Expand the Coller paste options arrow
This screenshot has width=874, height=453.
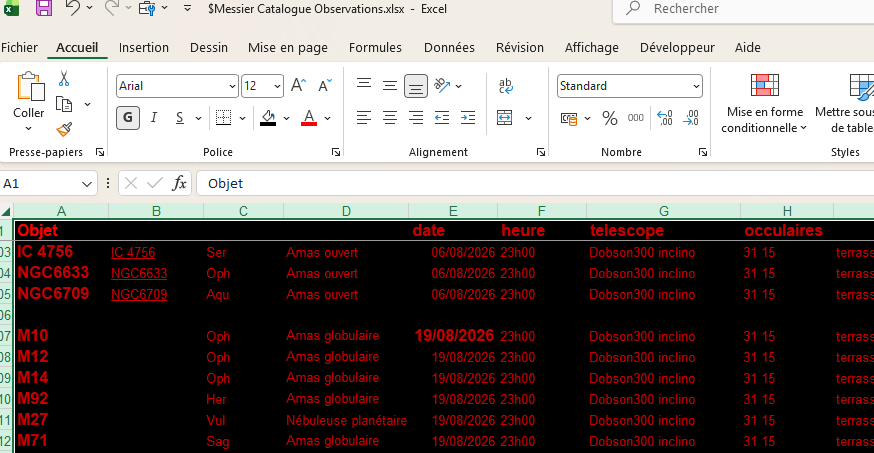(x=28, y=129)
